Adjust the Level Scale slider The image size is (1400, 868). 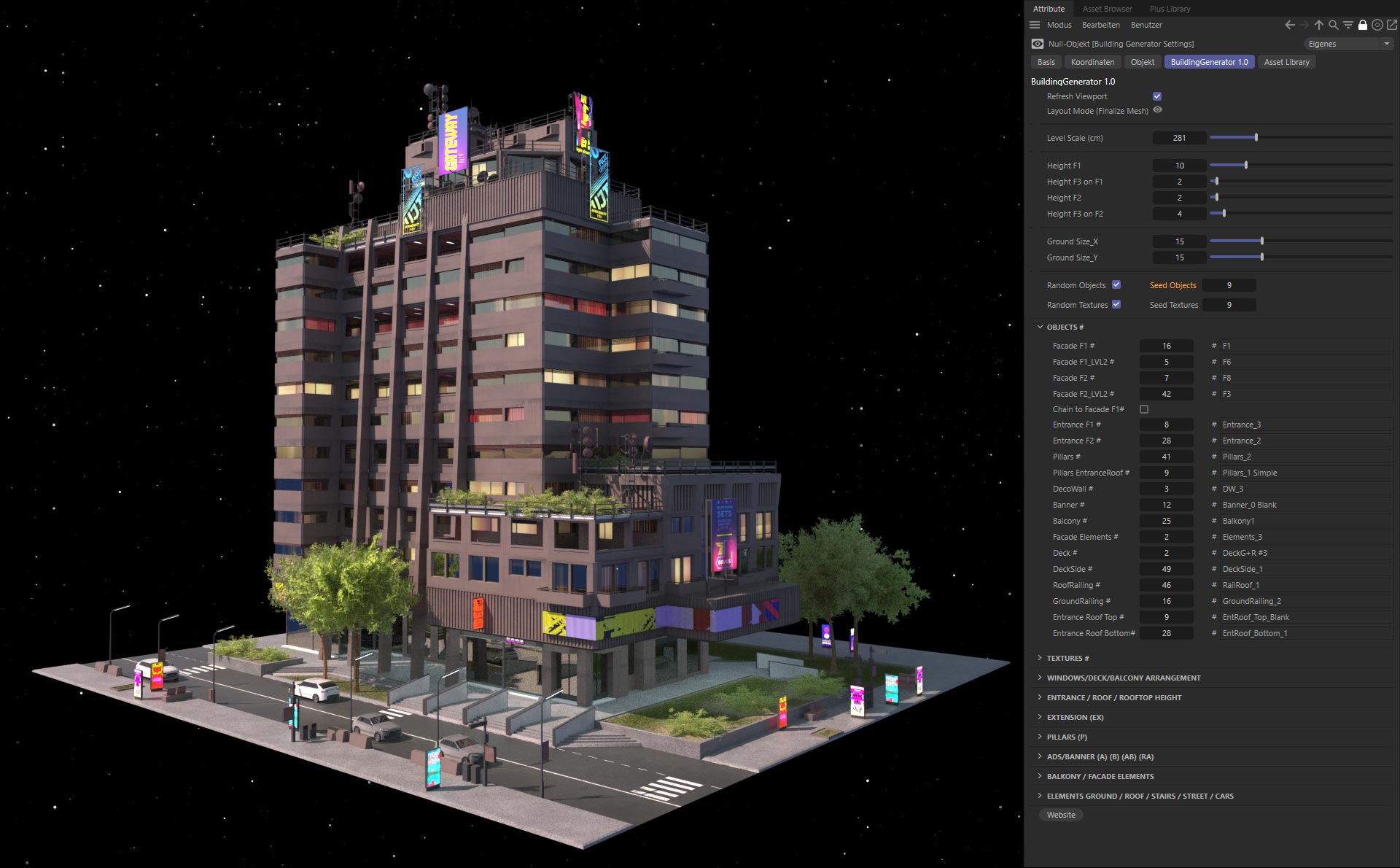tap(1256, 137)
